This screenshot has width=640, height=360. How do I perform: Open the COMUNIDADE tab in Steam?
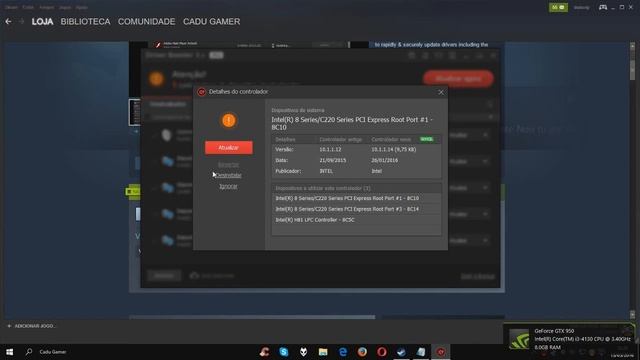(x=147, y=22)
